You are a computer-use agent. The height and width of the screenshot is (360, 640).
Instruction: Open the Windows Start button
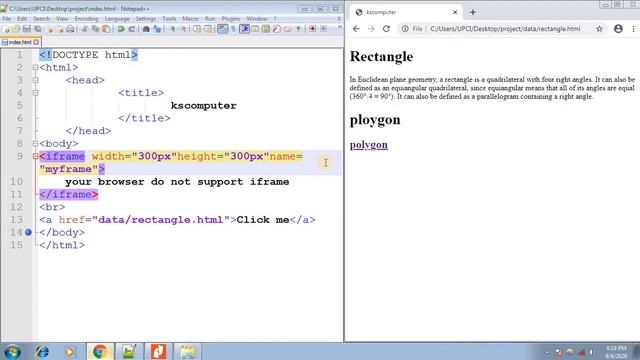(12, 352)
